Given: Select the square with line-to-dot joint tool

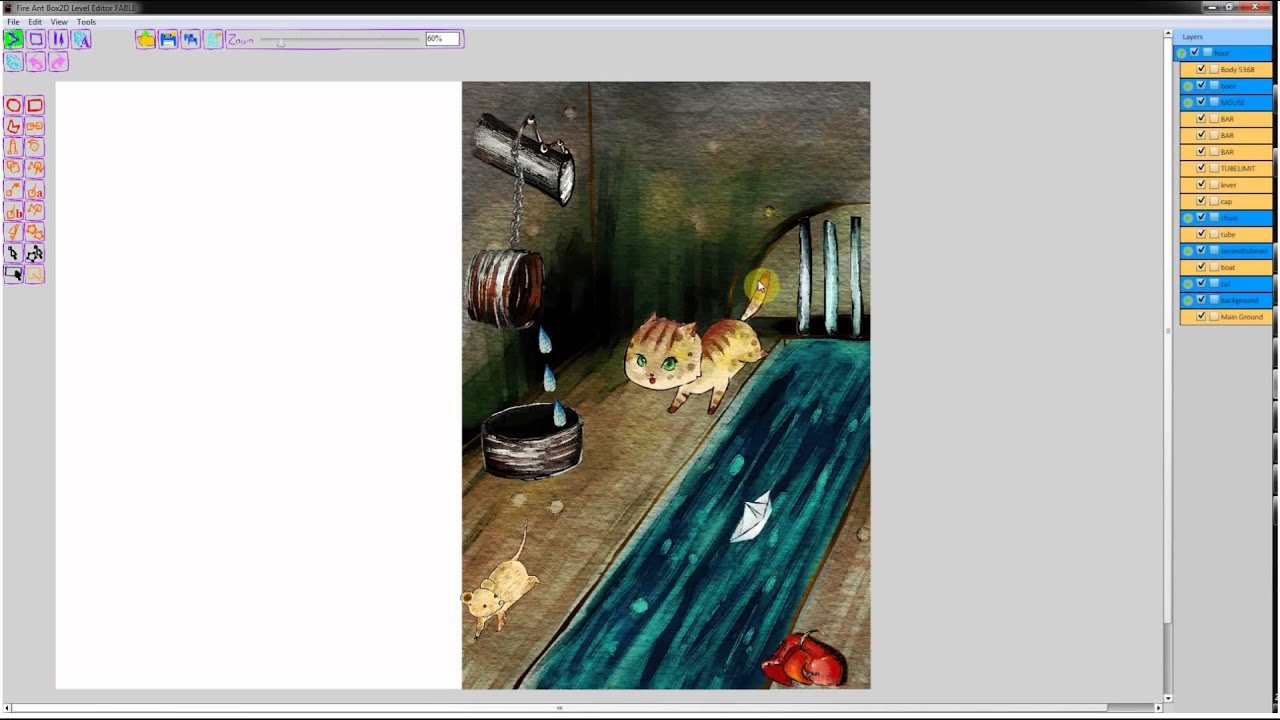Looking at the screenshot, I should point(13,190).
